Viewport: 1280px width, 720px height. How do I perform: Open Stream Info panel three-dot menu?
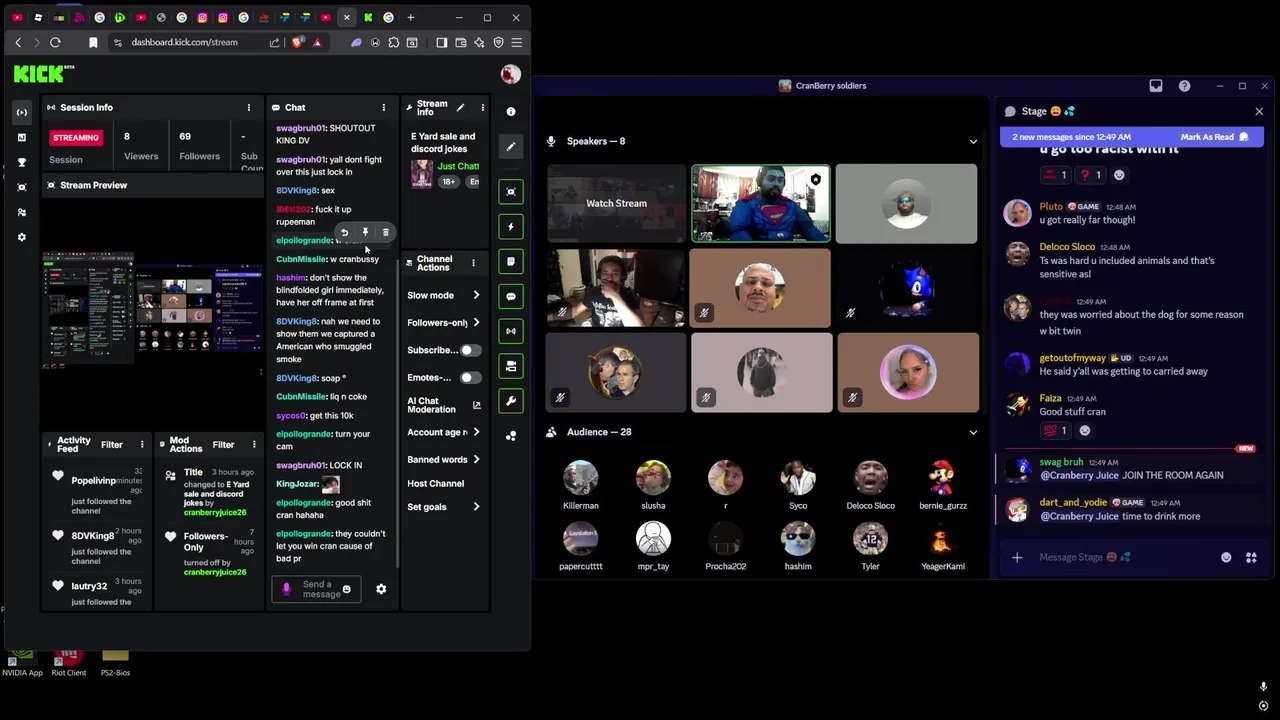[482, 107]
